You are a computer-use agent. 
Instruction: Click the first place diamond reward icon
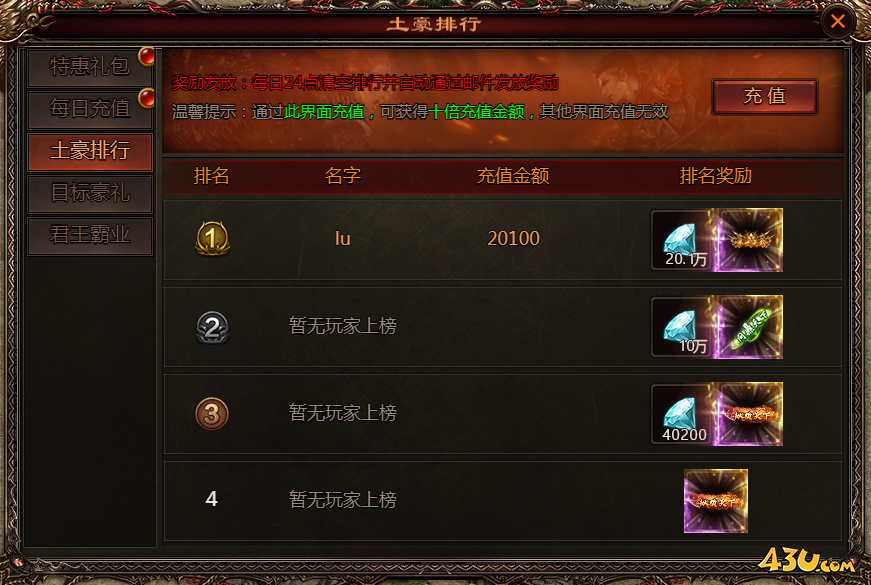coord(684,240)
